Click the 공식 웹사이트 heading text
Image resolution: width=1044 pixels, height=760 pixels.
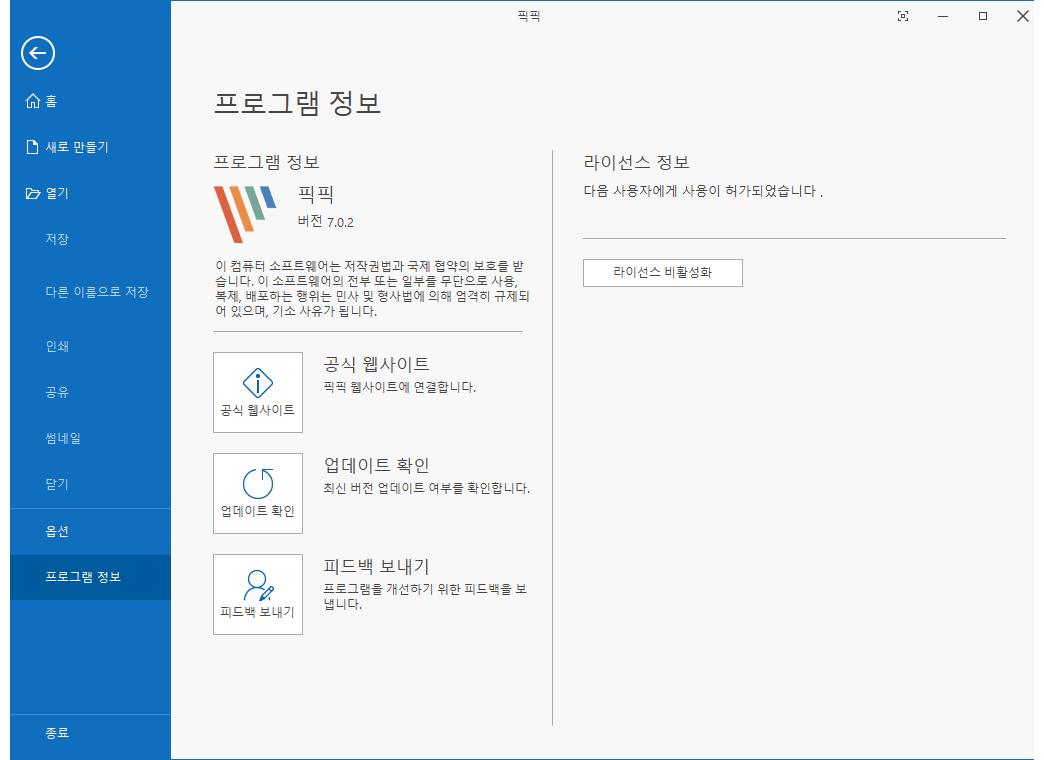[x=376, y=364]
